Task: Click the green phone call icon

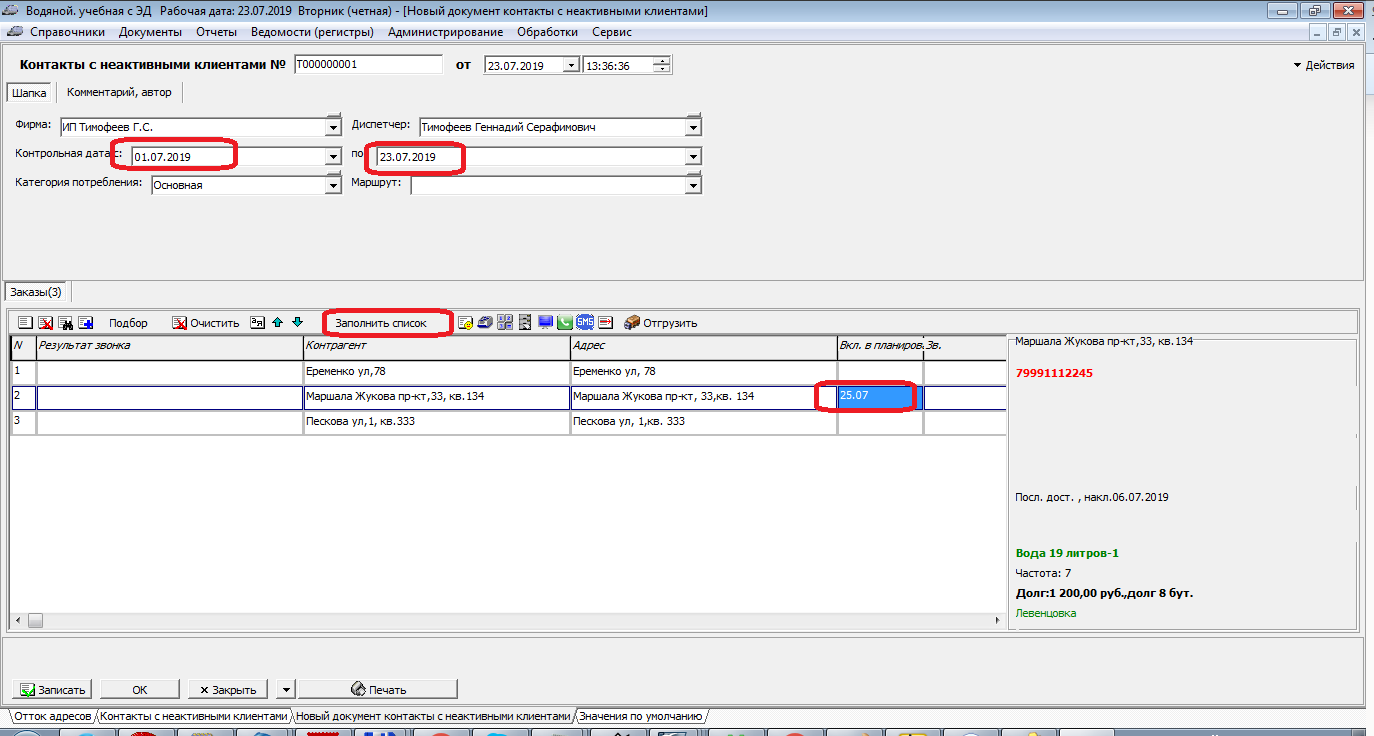Action: (x=565, y=322)
